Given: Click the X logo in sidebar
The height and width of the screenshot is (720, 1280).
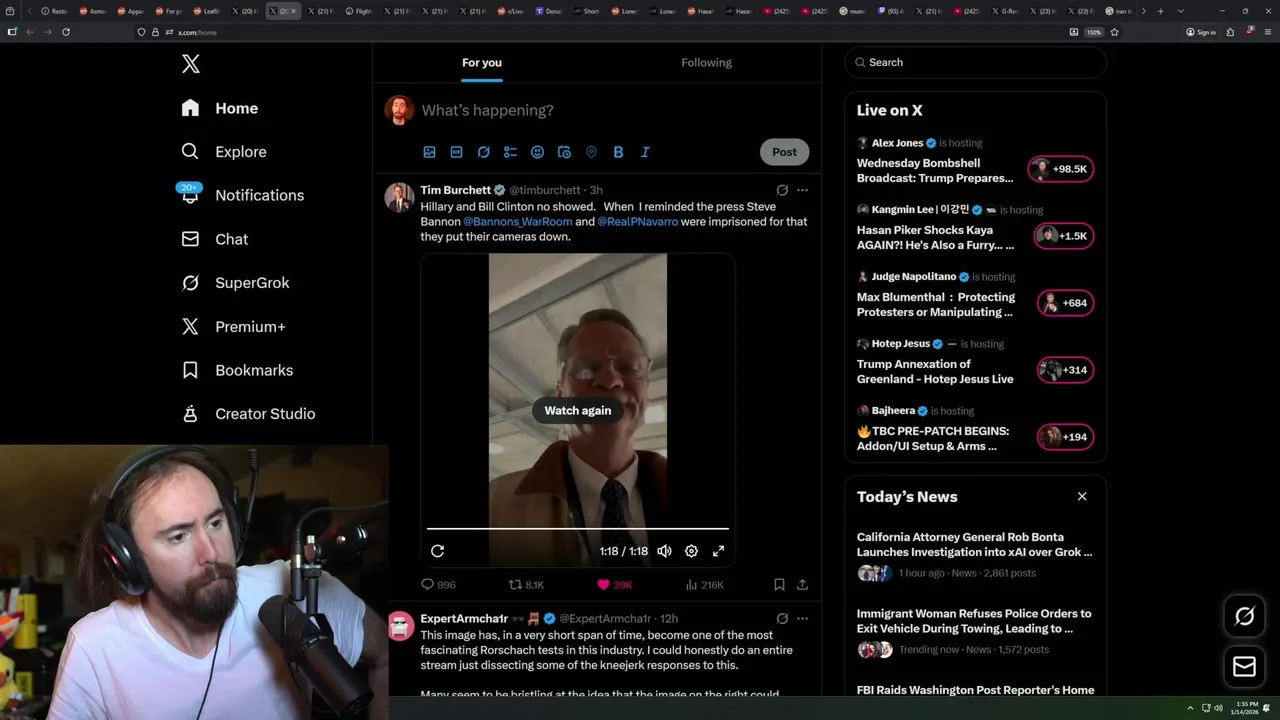Looking at the screenshot, I should point(191,64).
